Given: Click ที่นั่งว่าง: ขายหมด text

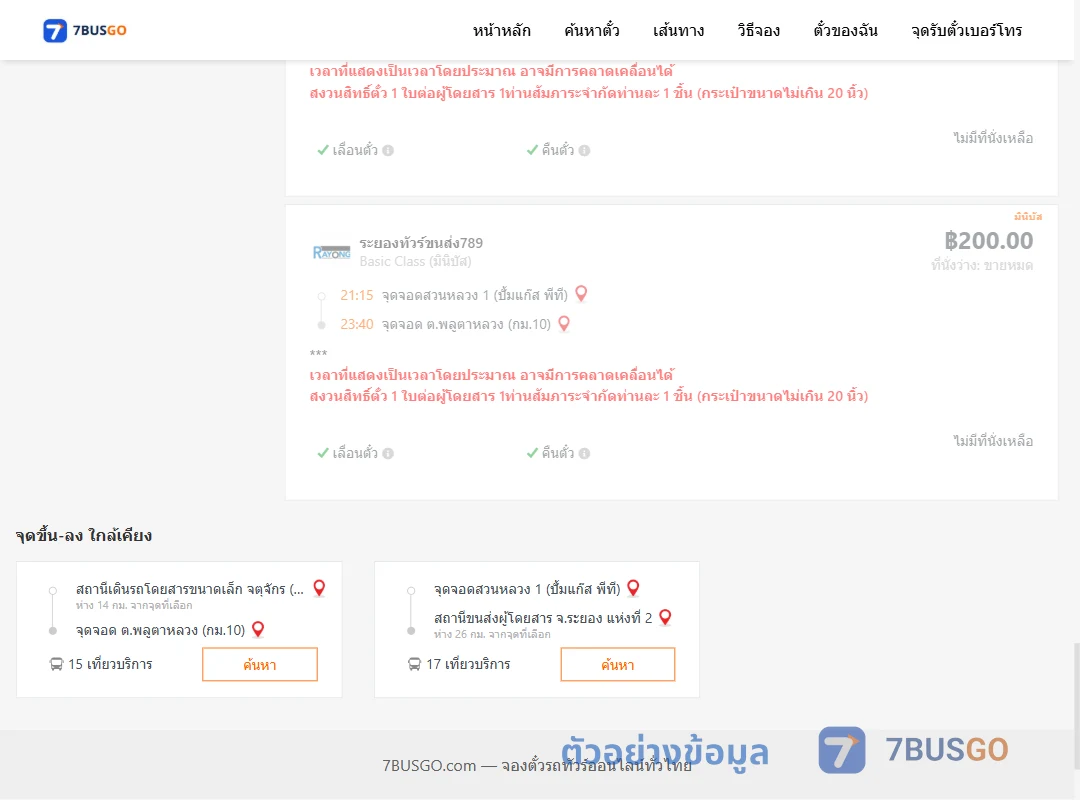Looking at the screenshot, I should pyautogui.click(x=982, y=265).
